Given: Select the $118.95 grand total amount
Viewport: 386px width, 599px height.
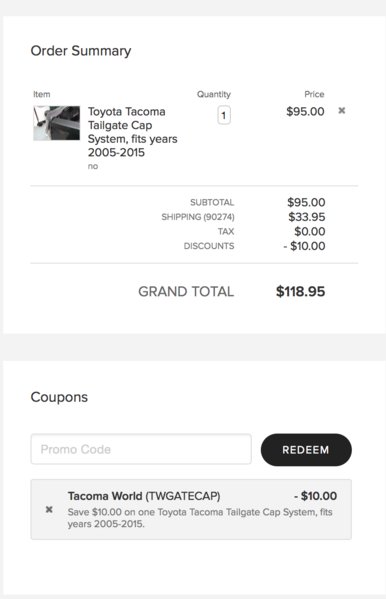Looking at the screenshot, I should click(300, 291).
